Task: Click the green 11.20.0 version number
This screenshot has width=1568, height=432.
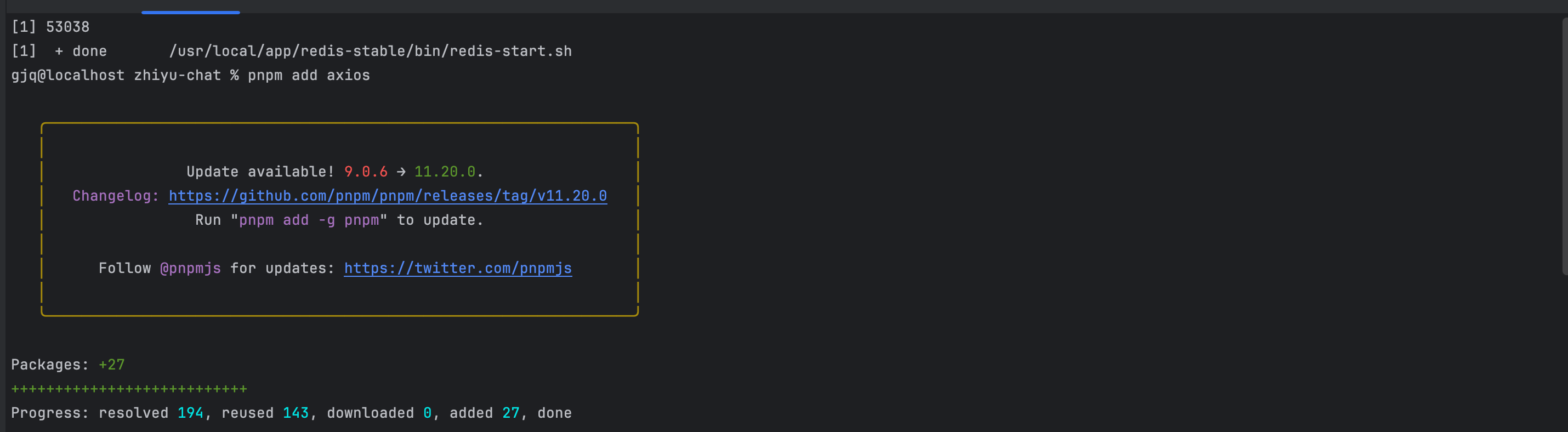Action: [445, 172]
